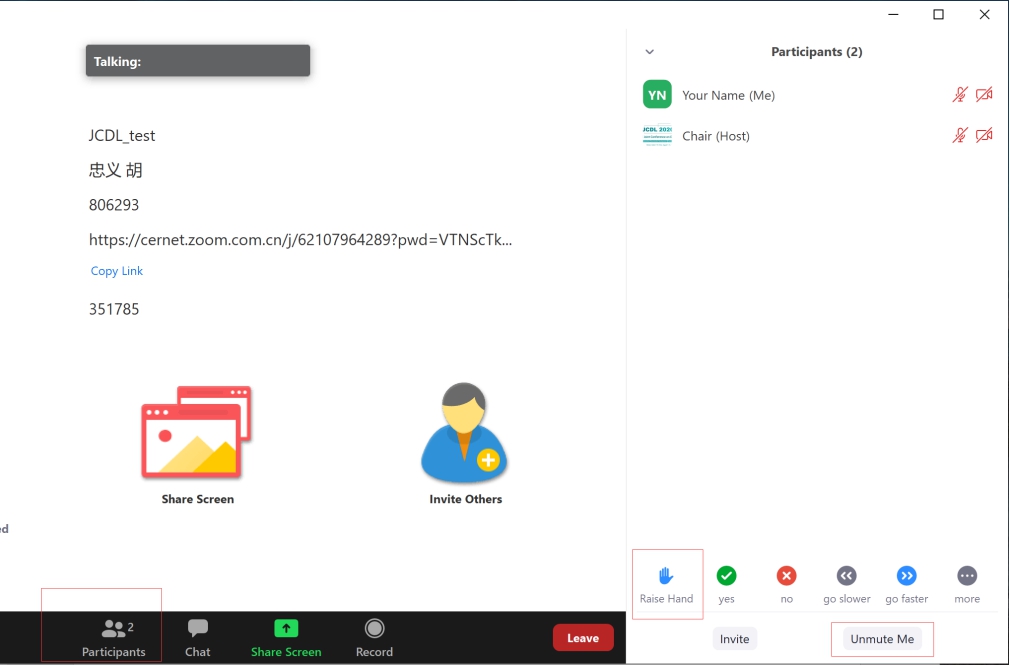The image size is (1010, 666).
Task: Open the more reactions options
Action: coord(966,576)
